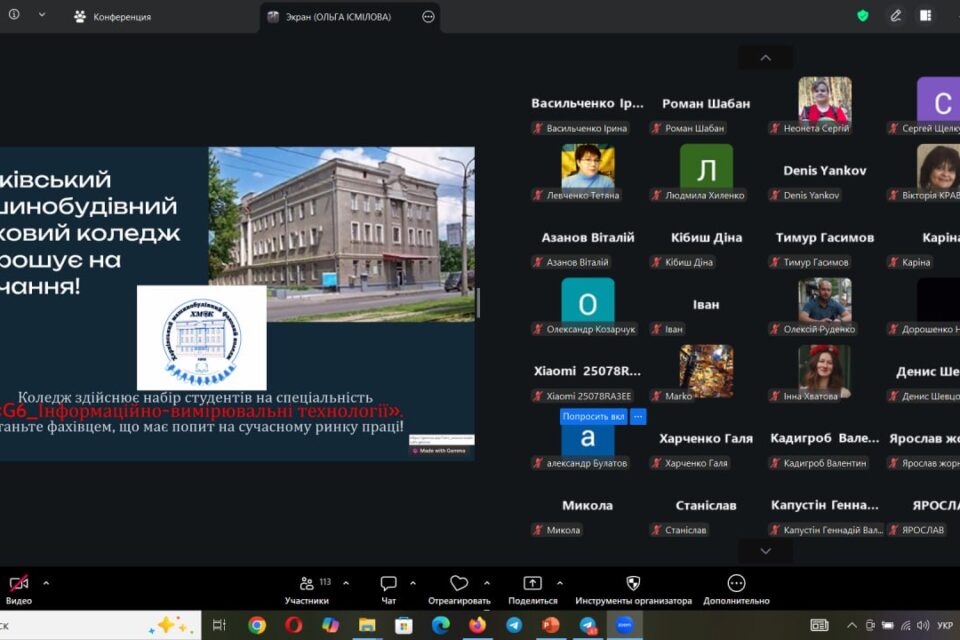The width and height of the screenshot is (960, 640).
Task: Click Поделиться to share the screen
Action: (533, 590)
